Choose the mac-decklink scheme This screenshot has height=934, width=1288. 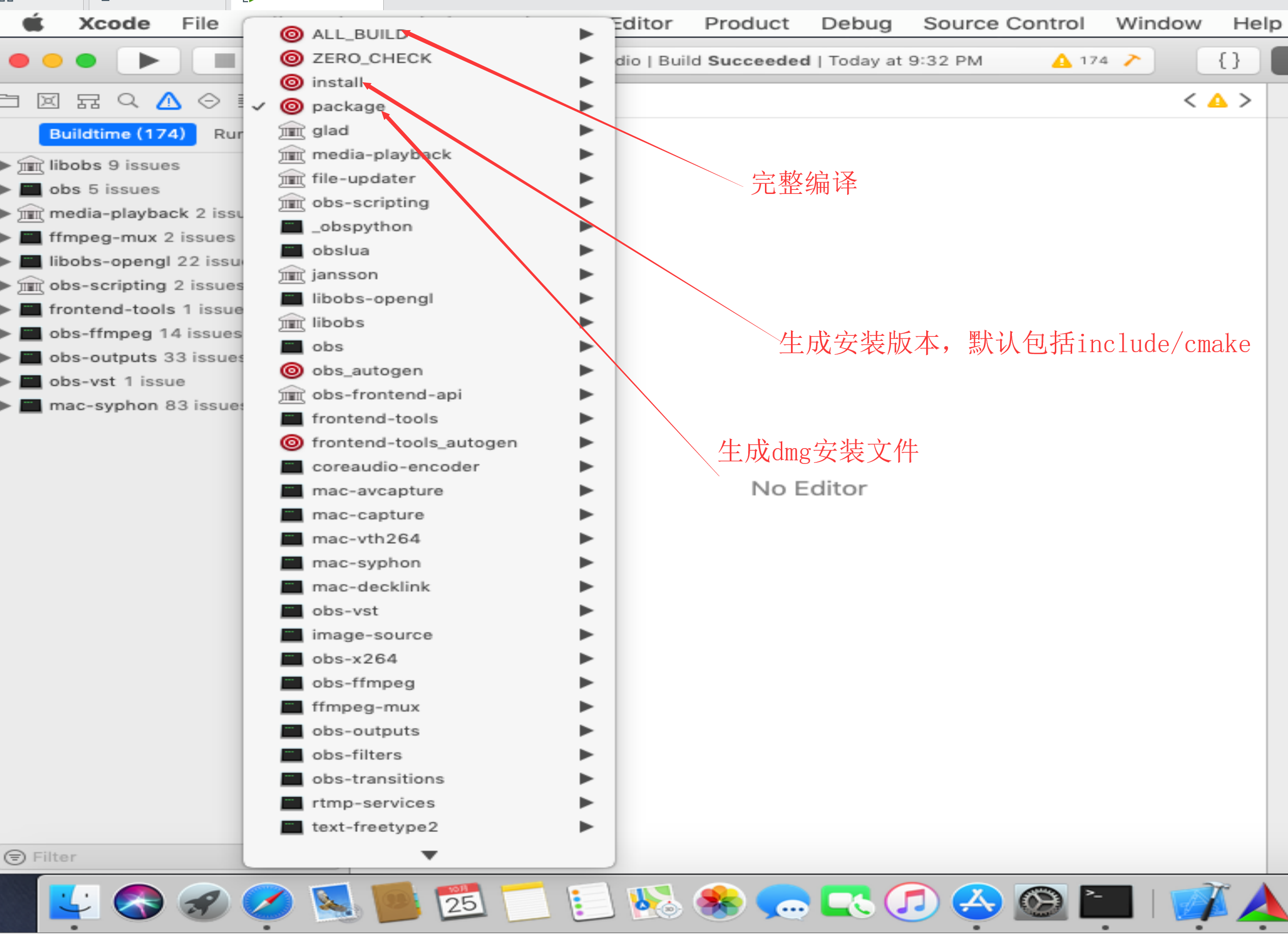(x=429, y=586)
